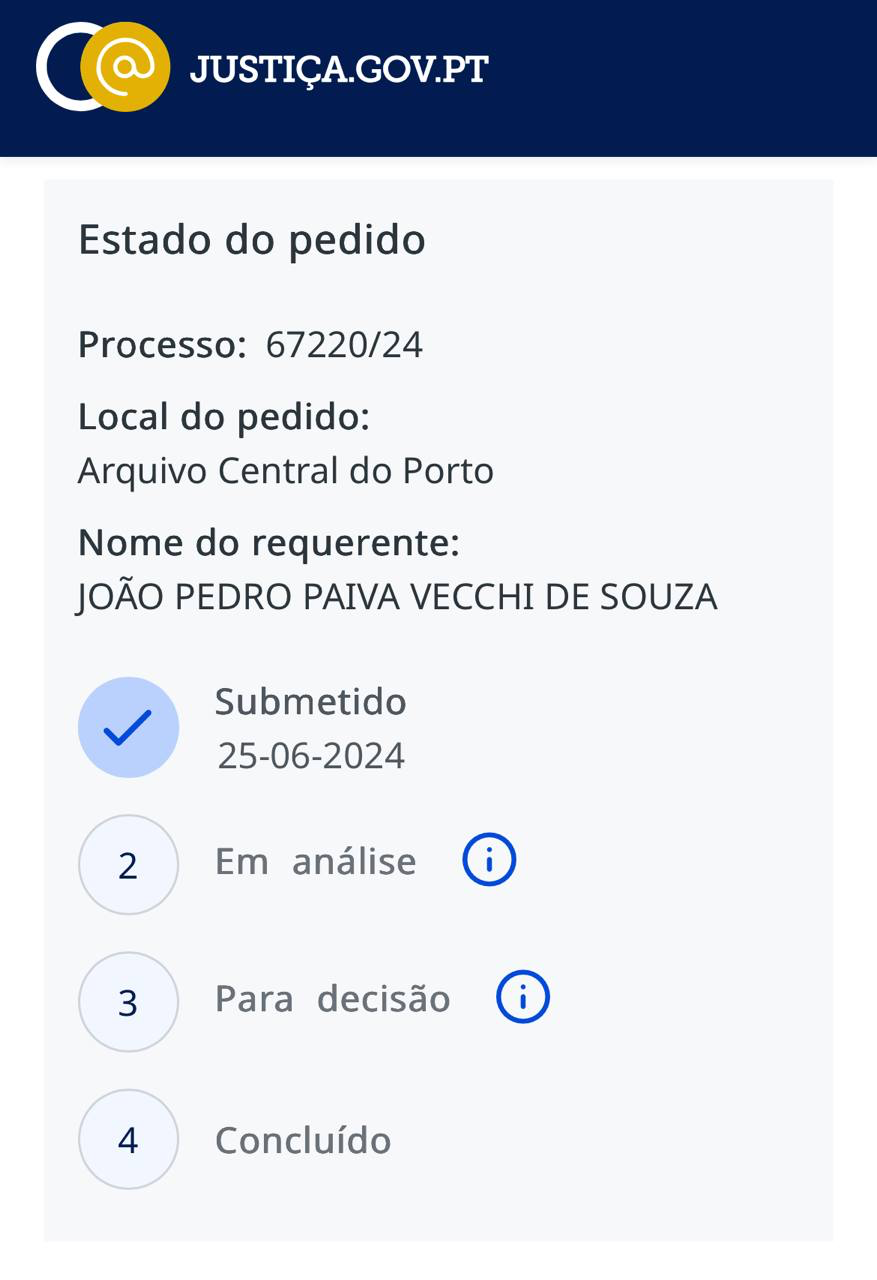Click the Para decisão step label

pos(333,999)
